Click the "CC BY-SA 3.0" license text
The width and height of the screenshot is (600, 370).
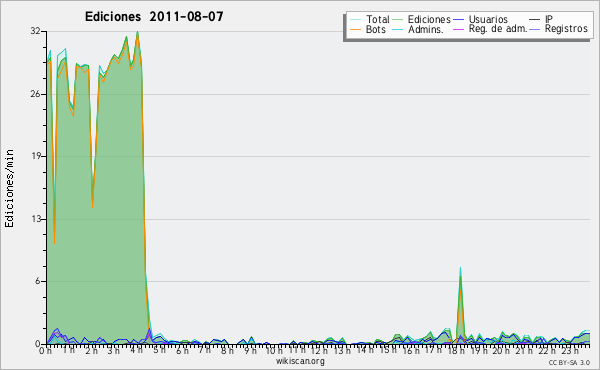pyautogui.click(x=569, y=362)
